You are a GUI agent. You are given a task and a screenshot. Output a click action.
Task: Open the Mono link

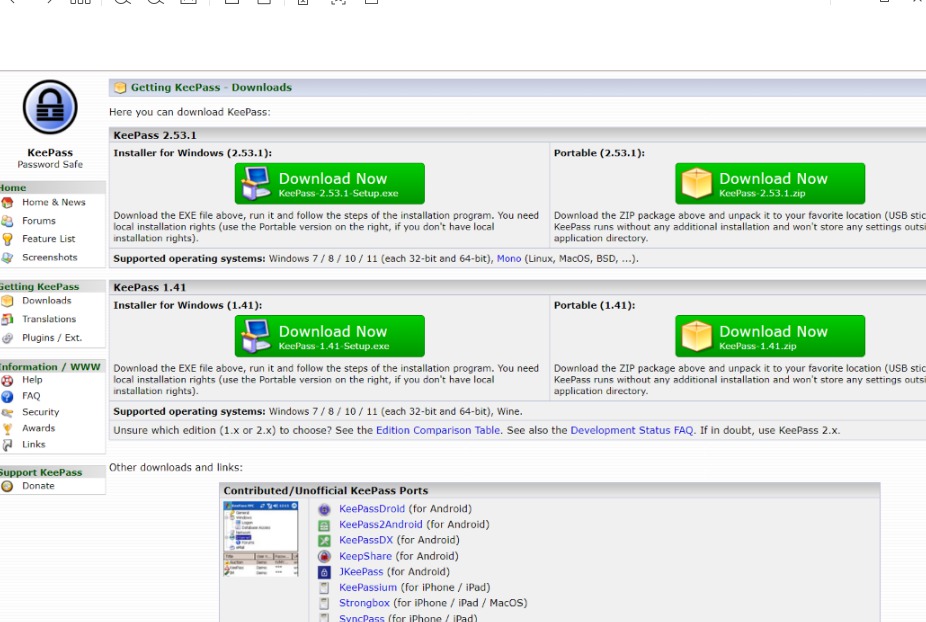[509, 258]
